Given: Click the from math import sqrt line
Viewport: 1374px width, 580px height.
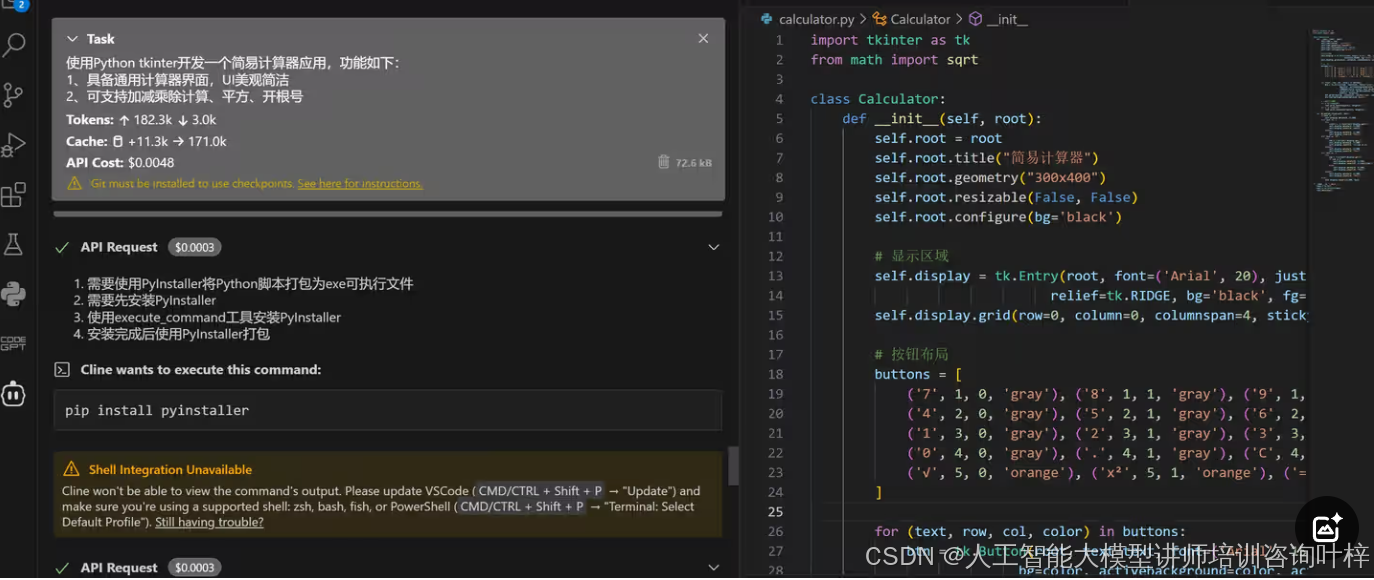Looking at the screenshot, I should [894, 60].
